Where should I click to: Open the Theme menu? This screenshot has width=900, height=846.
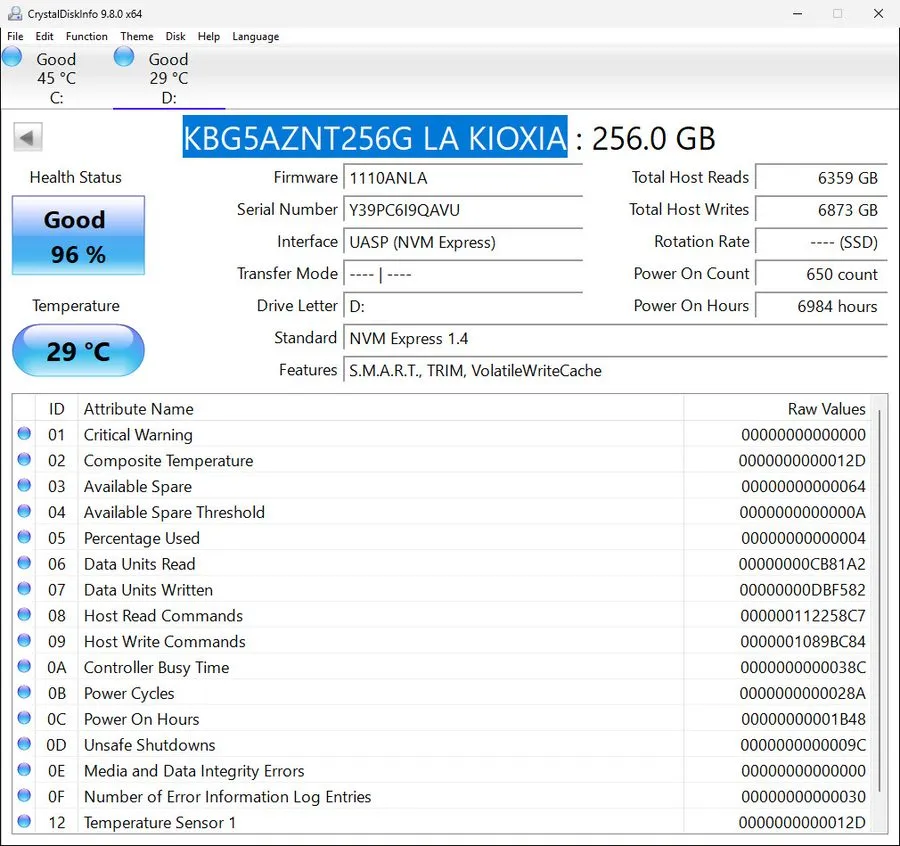[x=137, y=36]
